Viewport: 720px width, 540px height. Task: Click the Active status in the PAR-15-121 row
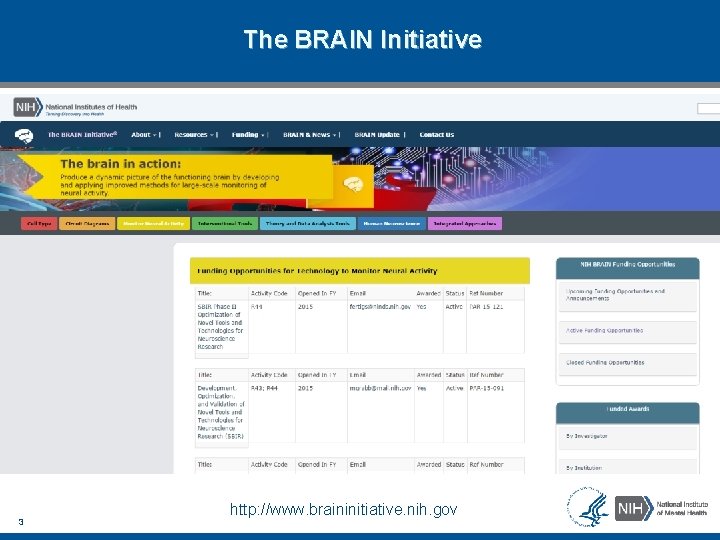pos(454,306)
